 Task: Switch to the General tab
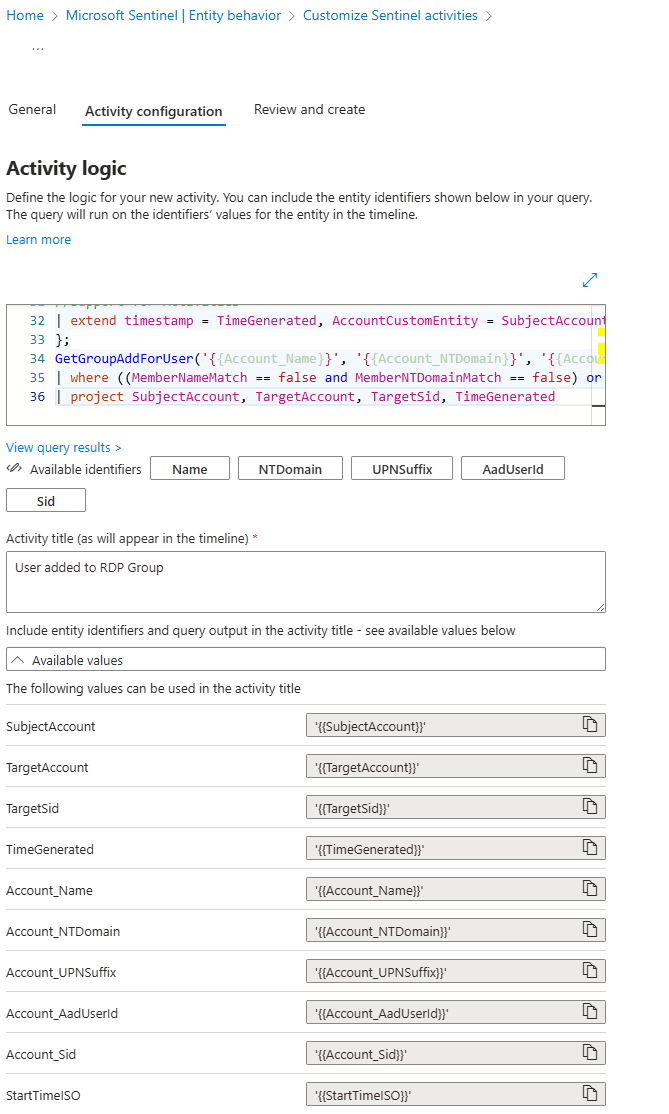[32, 110]
